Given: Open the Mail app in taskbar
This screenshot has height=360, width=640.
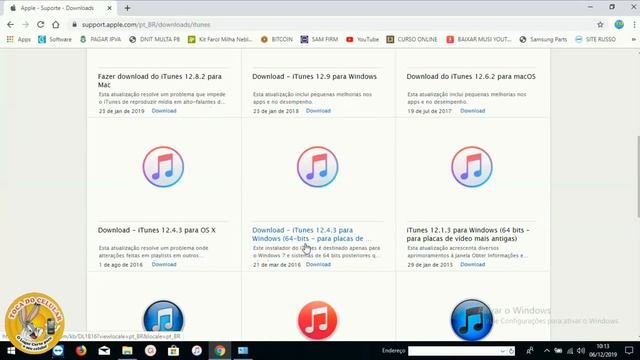Looking at the screenshot, I should [x=104, y=351].
